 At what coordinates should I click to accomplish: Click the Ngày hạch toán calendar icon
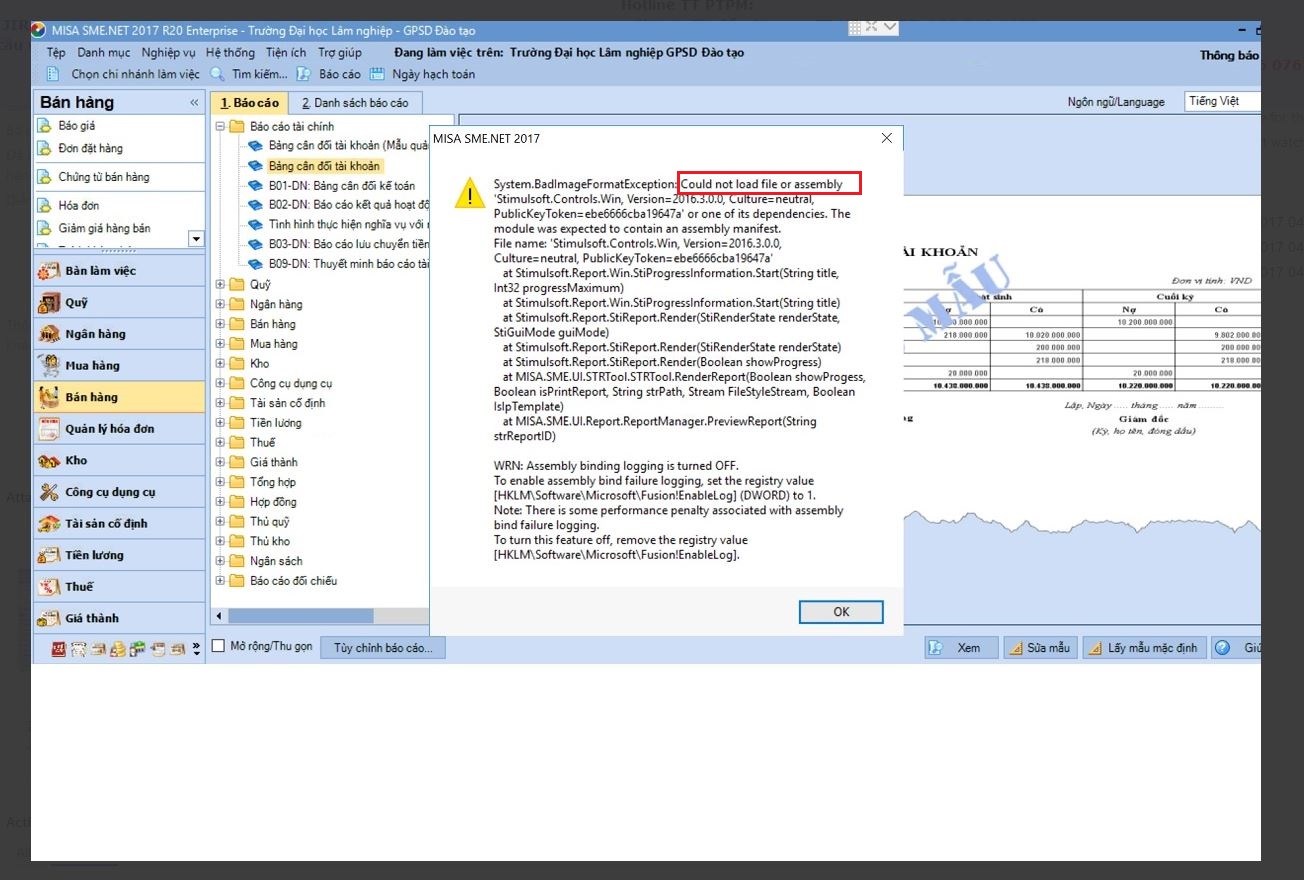[x=377, y=74]
